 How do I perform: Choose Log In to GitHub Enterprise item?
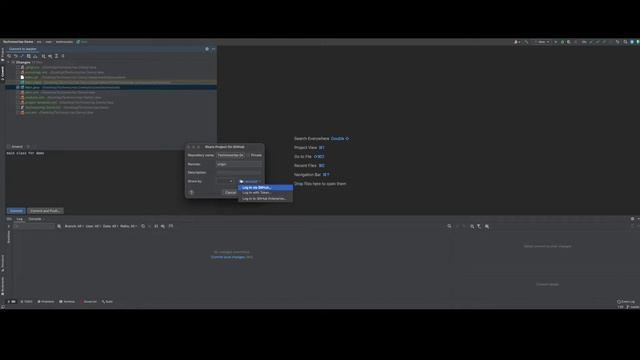[x=265, y=199]
